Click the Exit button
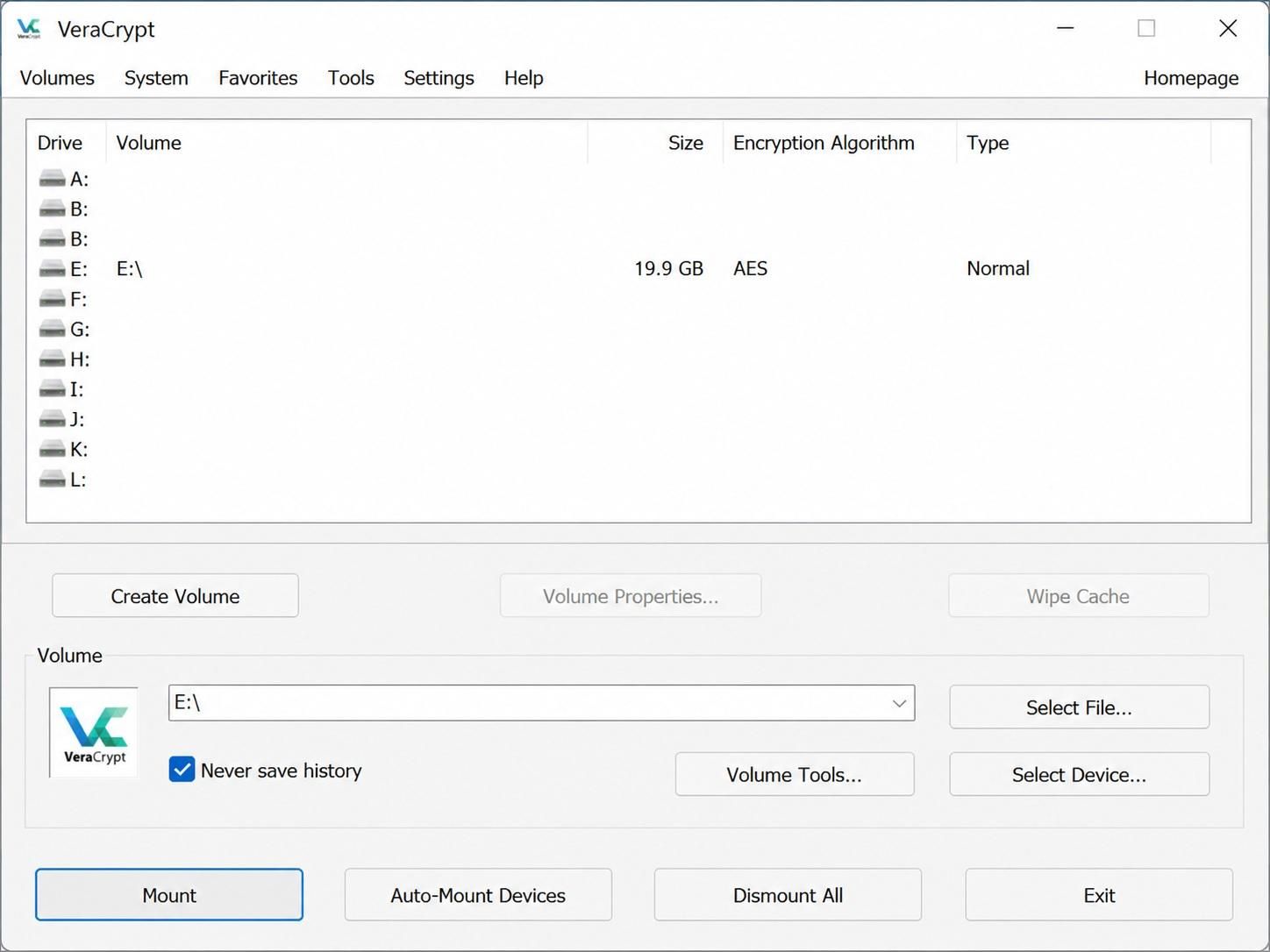The width and height of the screenshot is (1270, 952). tap(1099, 895)
